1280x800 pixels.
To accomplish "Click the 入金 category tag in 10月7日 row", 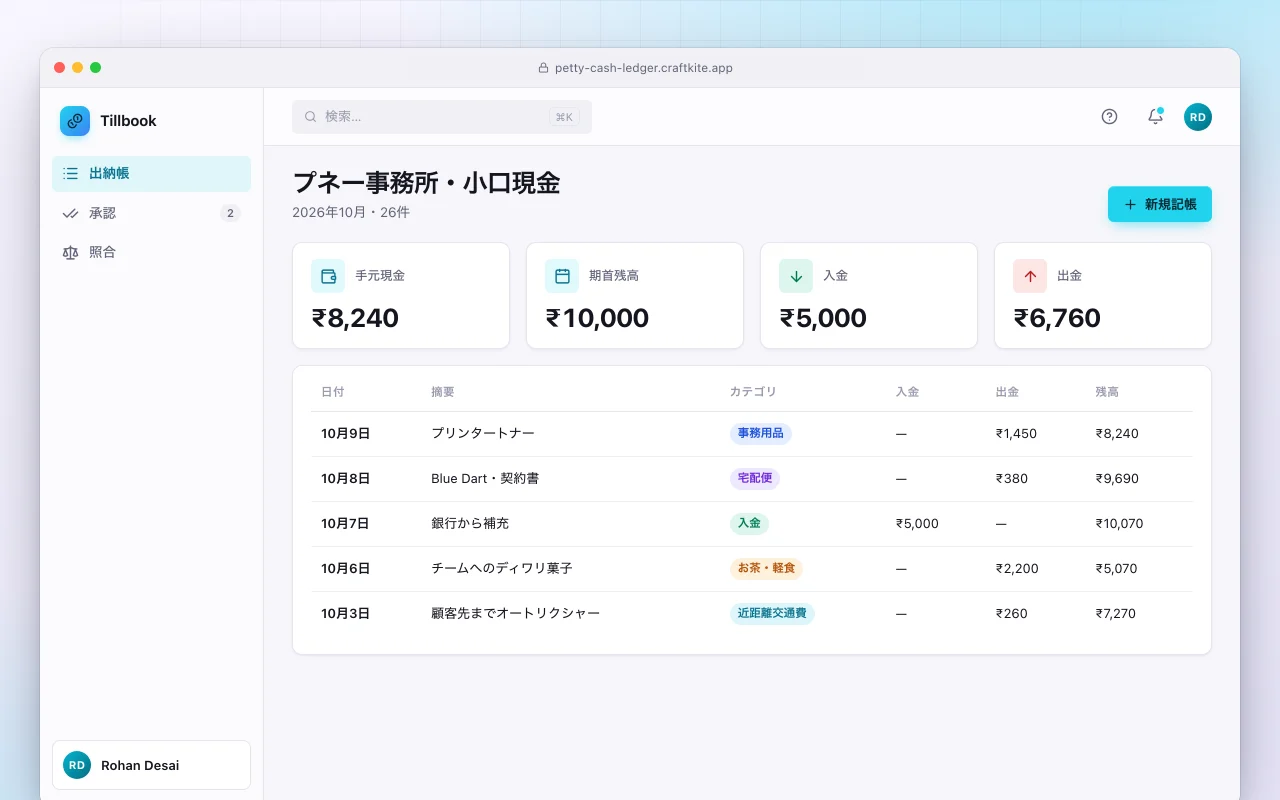I will click(x=749, y=524).
